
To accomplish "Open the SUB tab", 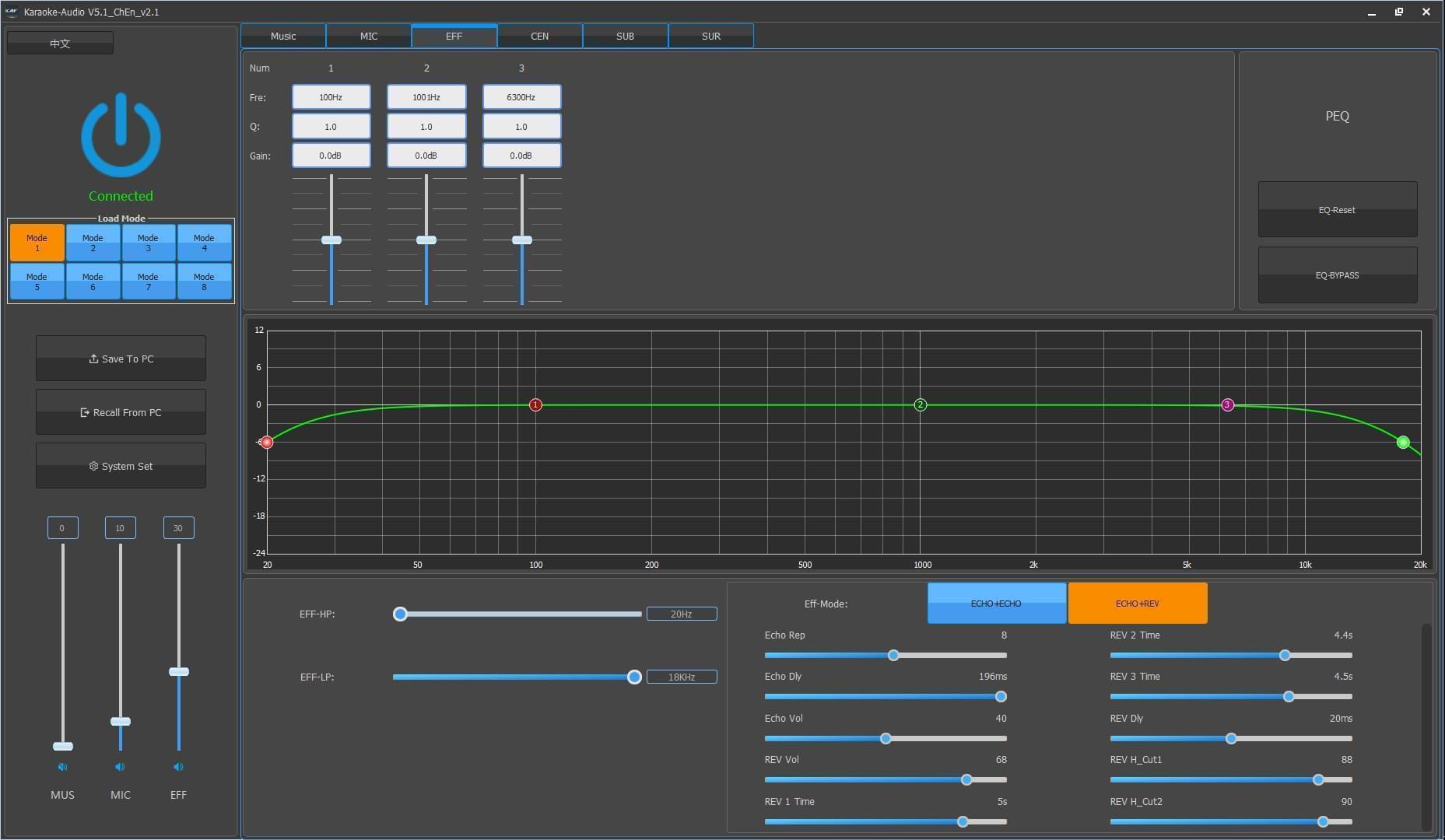I will (625, 37).
